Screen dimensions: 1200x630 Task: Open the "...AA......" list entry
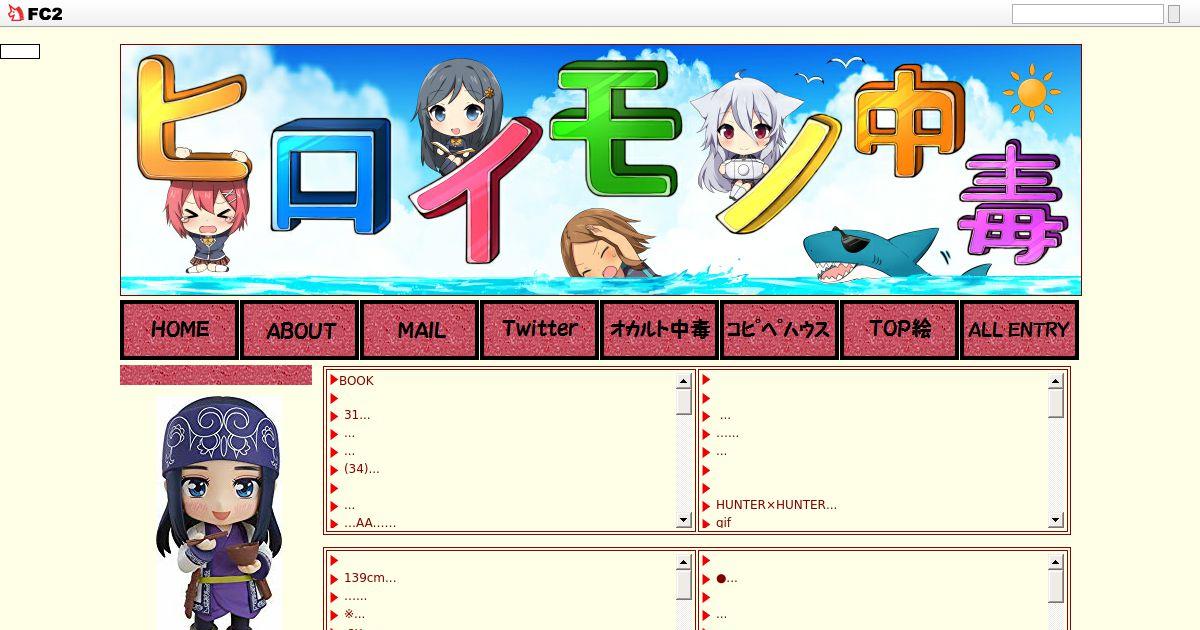(370, 523)
